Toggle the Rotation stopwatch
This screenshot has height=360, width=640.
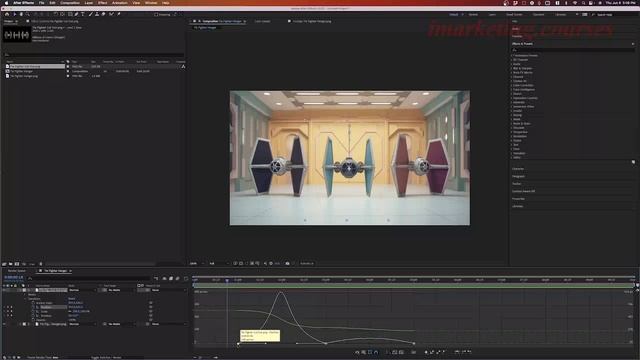coord(33,316)
